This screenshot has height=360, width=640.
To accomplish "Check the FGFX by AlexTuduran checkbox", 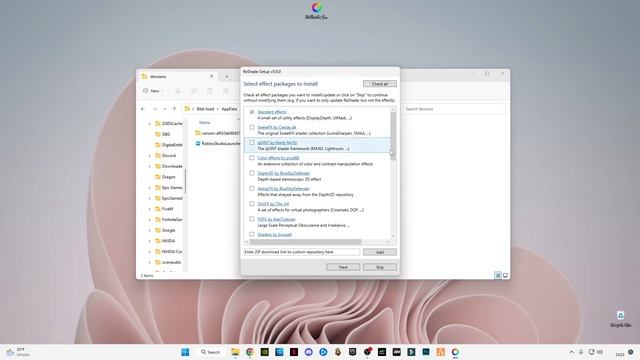I will pyautogui.click(x=251, y=219).
